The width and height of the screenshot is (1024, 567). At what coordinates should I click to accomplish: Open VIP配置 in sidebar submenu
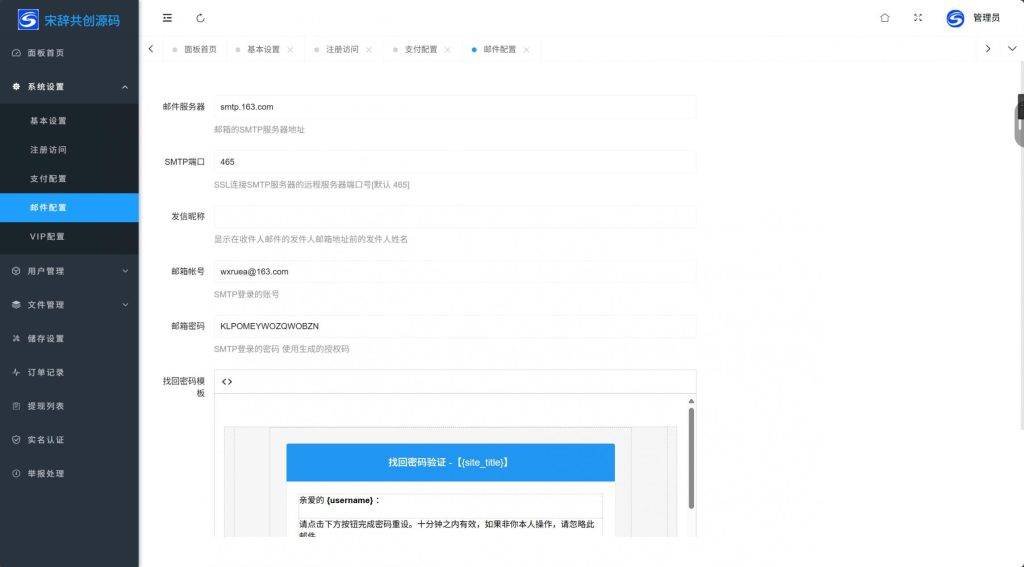[69, 236]
